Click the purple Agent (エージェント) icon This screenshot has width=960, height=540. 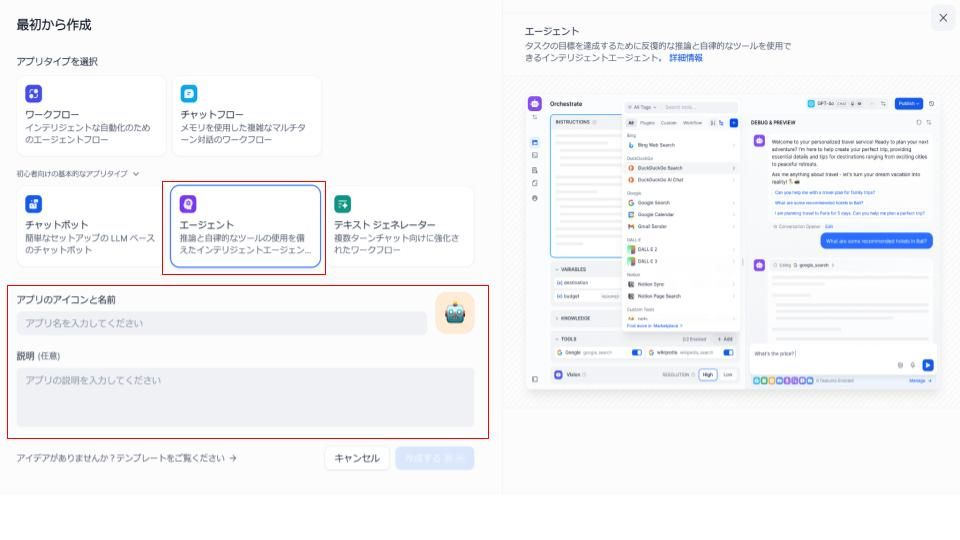(189, 203)
